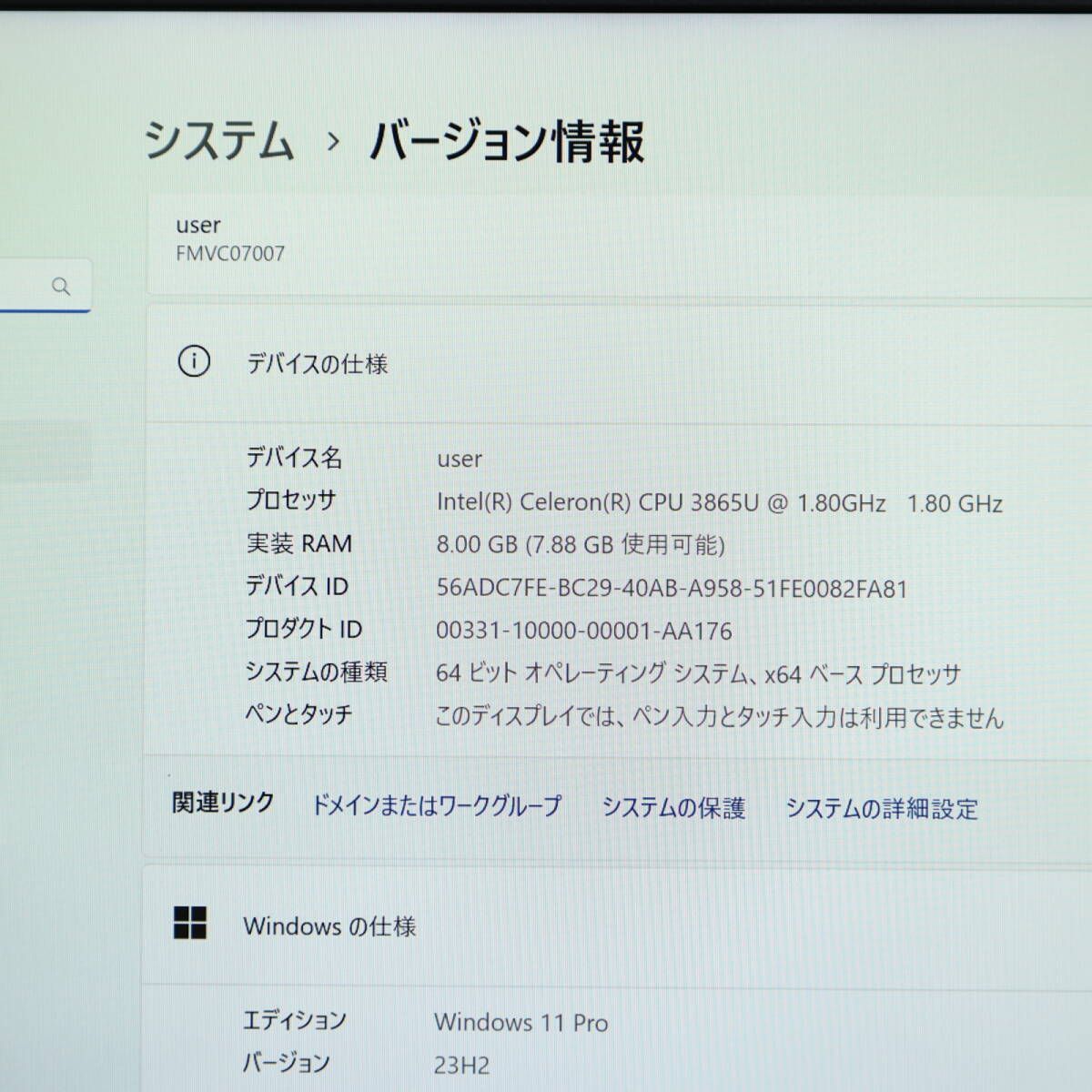The width and height of the screenshot is (1092, 1092).
Task: Click the バージョン情報 page title
Action: pos(508,141)
